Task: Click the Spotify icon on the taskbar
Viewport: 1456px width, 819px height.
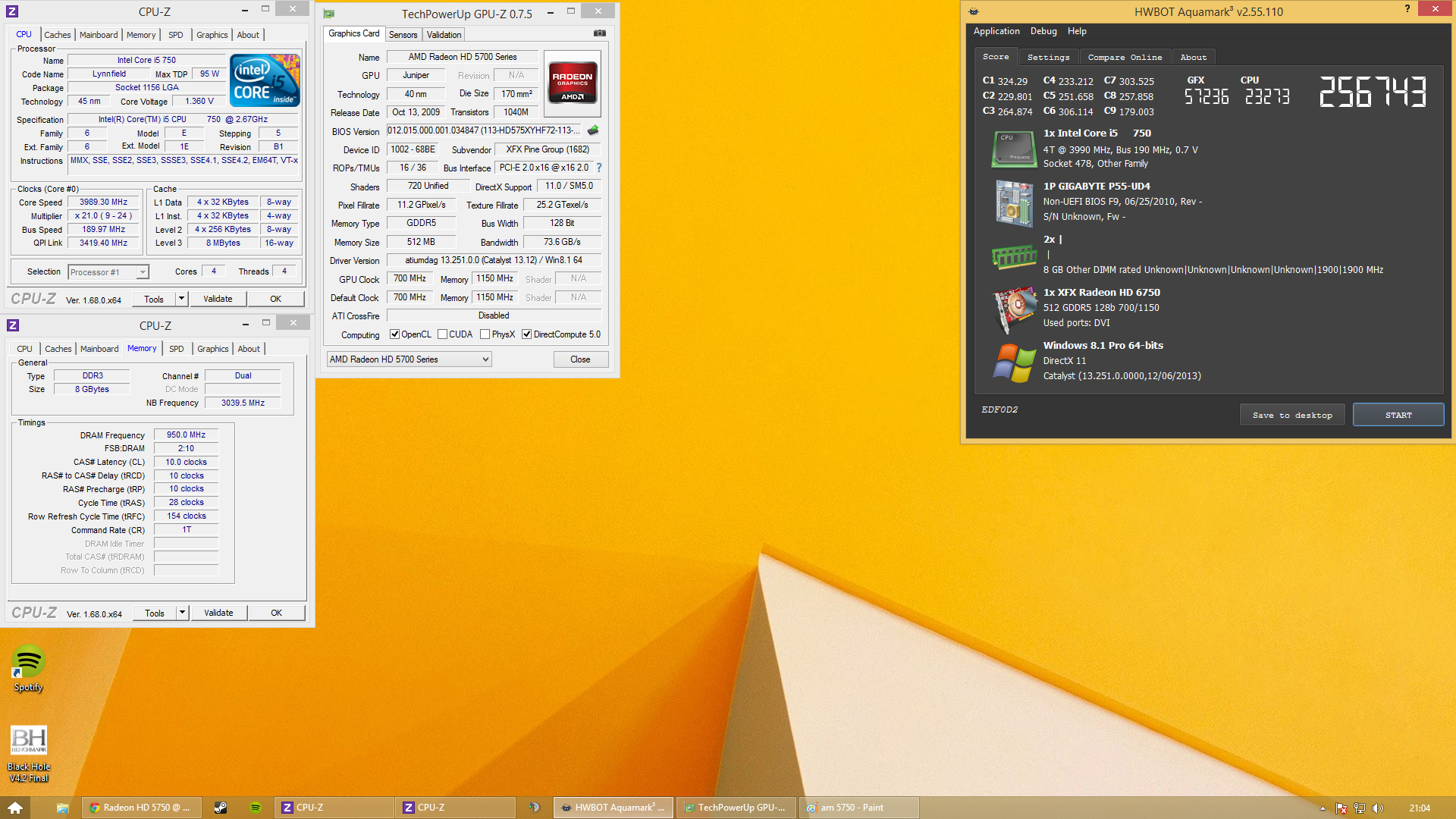Action: (256, 808)
